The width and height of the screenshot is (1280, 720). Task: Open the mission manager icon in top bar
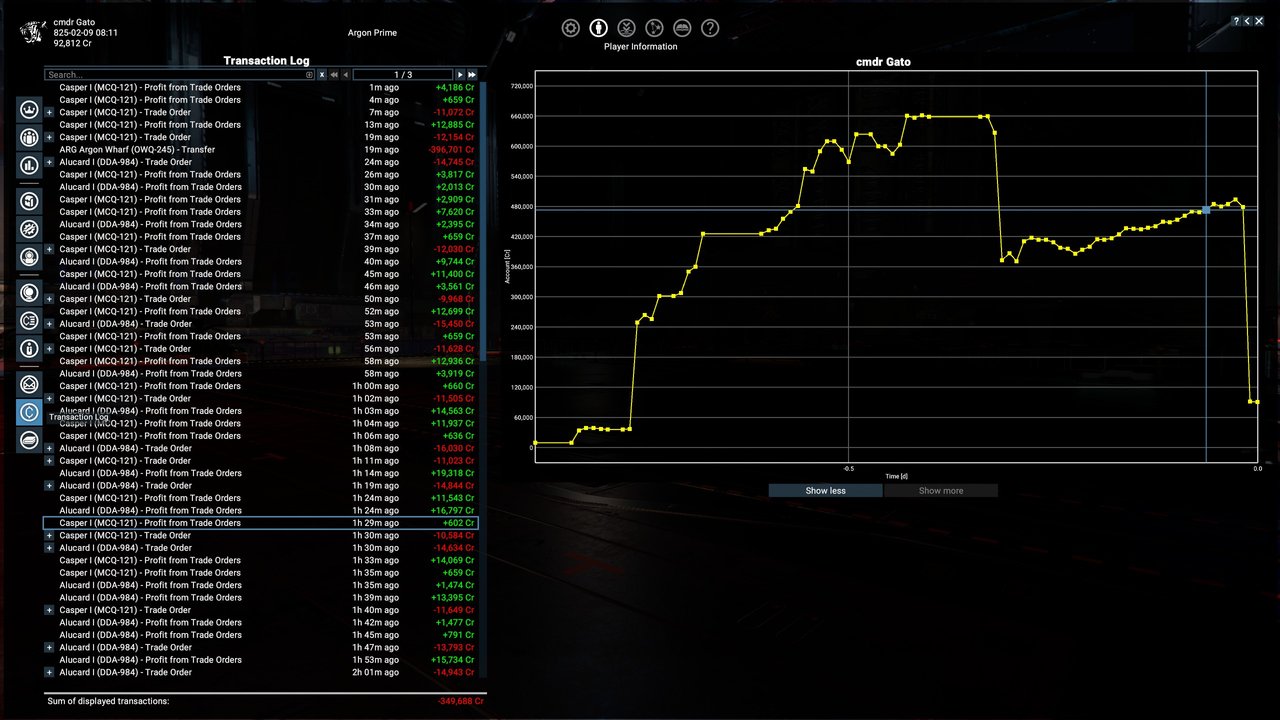[x=655, y=28]
